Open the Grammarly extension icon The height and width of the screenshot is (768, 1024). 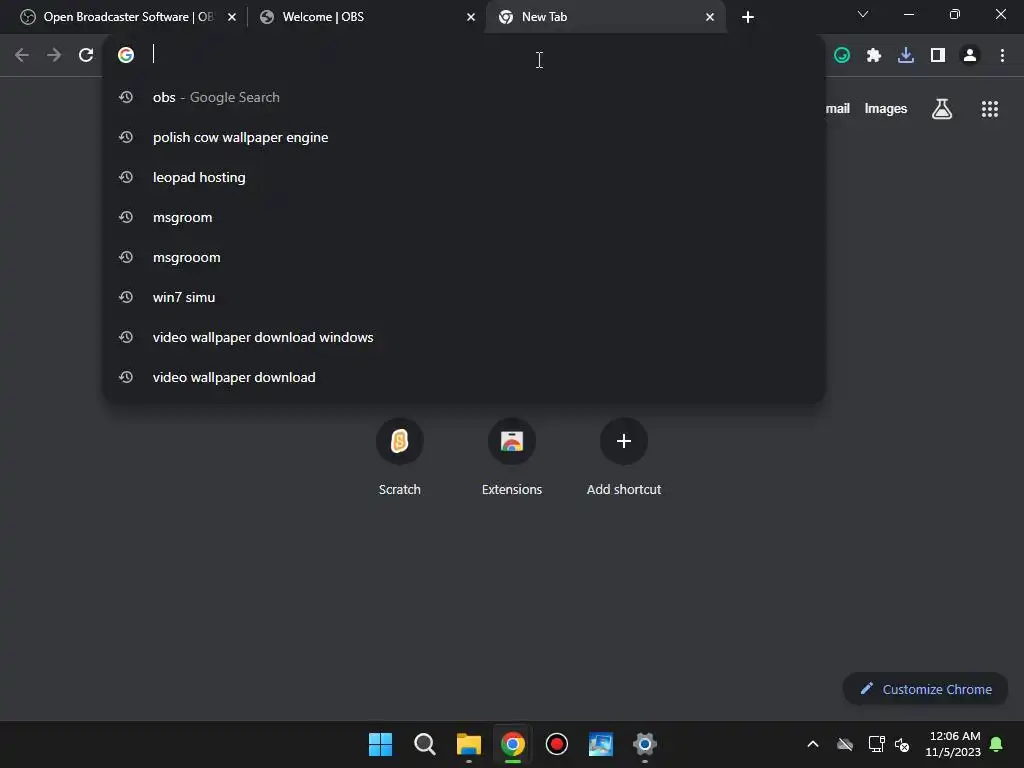tap(842, 56)
